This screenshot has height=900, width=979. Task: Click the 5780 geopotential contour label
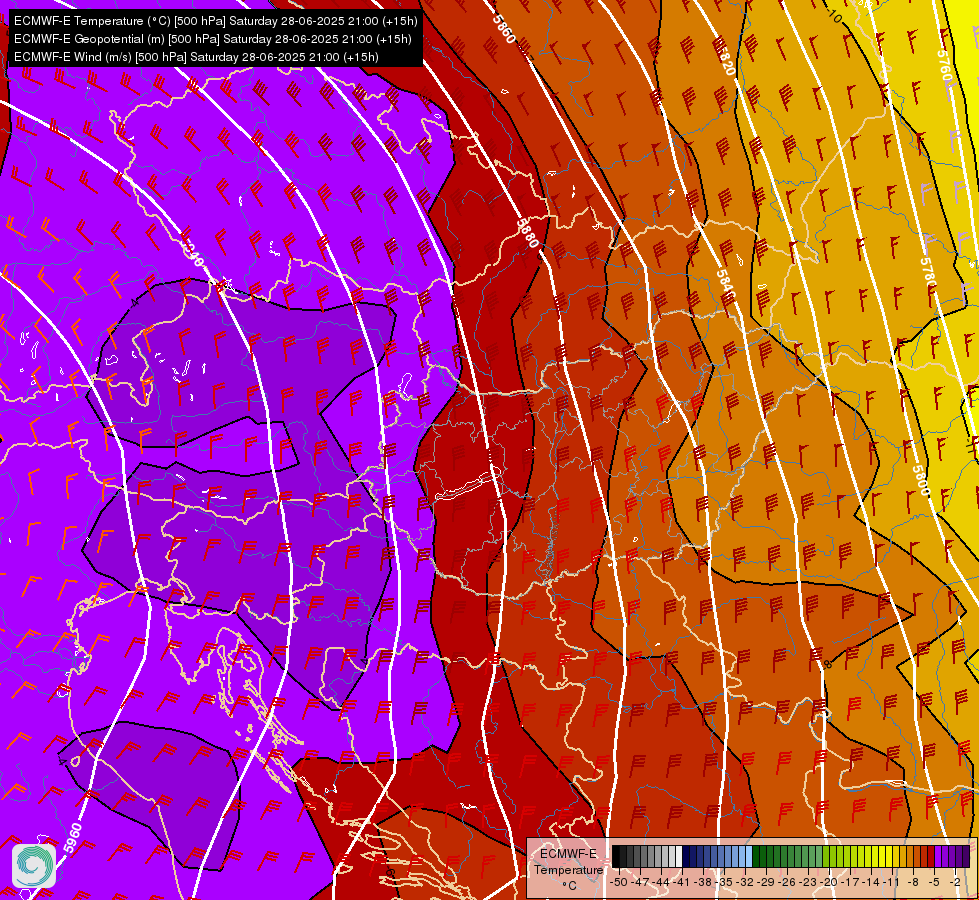(928, 273)
